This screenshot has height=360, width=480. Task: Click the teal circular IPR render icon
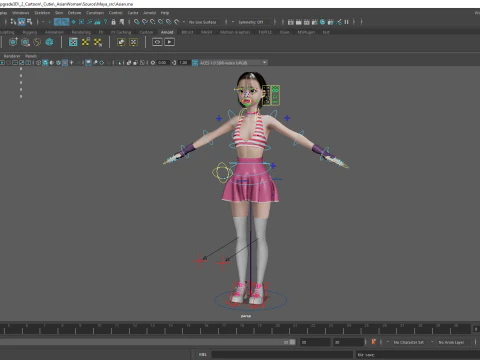(322, 22)
